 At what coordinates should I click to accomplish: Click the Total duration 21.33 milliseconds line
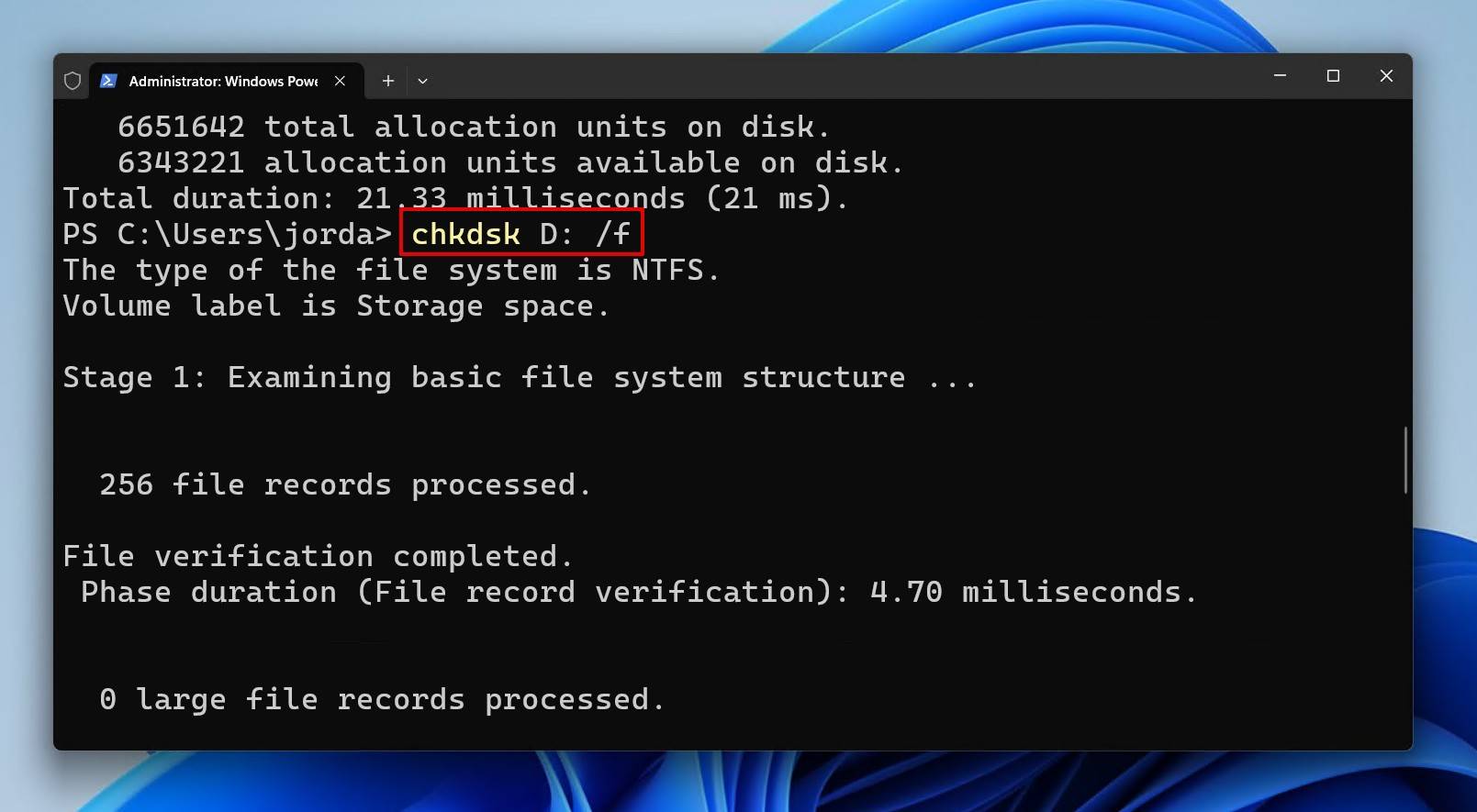tap(454, 198)
